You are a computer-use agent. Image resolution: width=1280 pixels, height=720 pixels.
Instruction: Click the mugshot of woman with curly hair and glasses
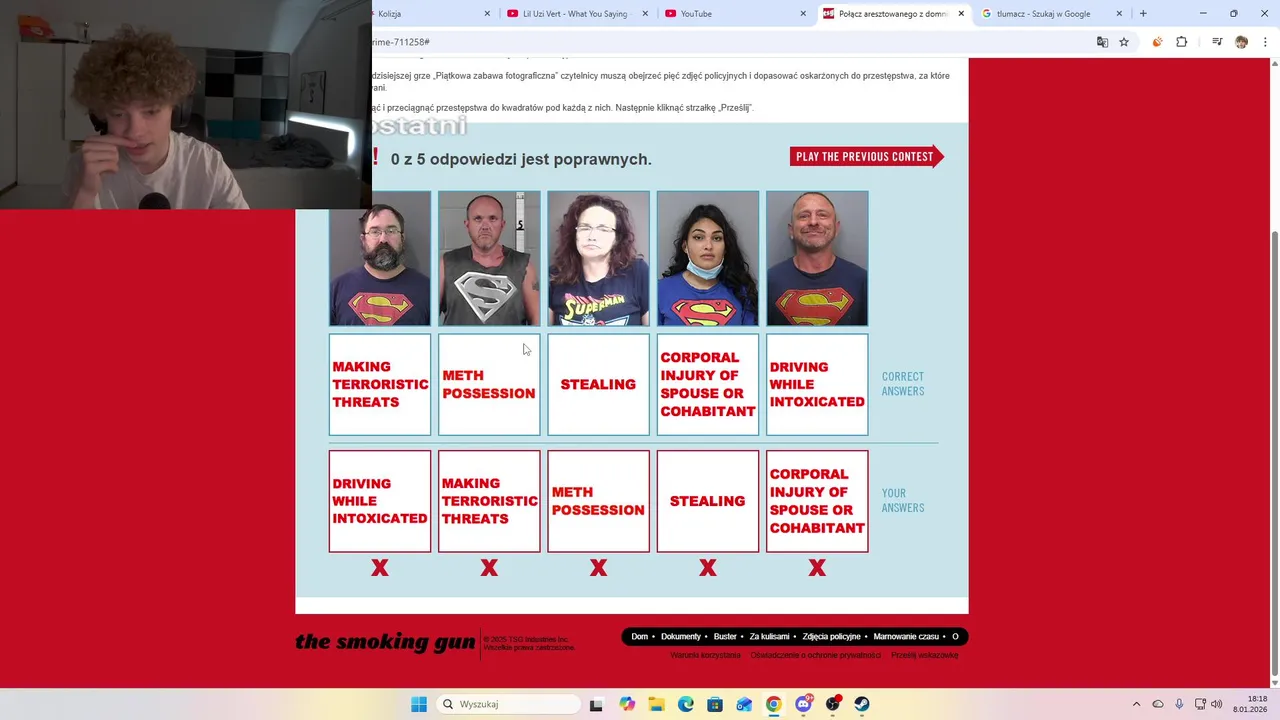(x=598, y=258)
